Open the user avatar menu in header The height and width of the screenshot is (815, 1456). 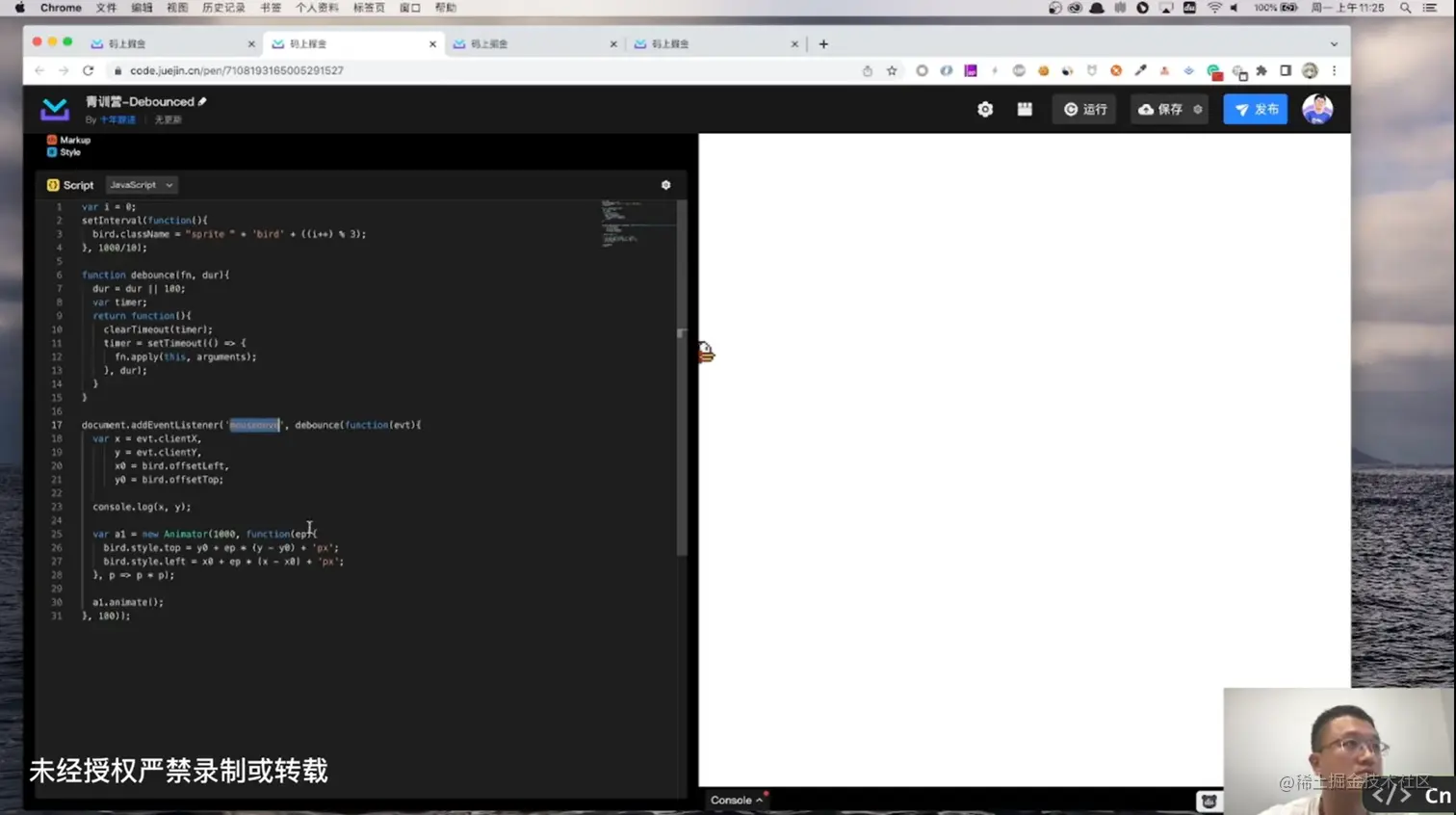1317,110
